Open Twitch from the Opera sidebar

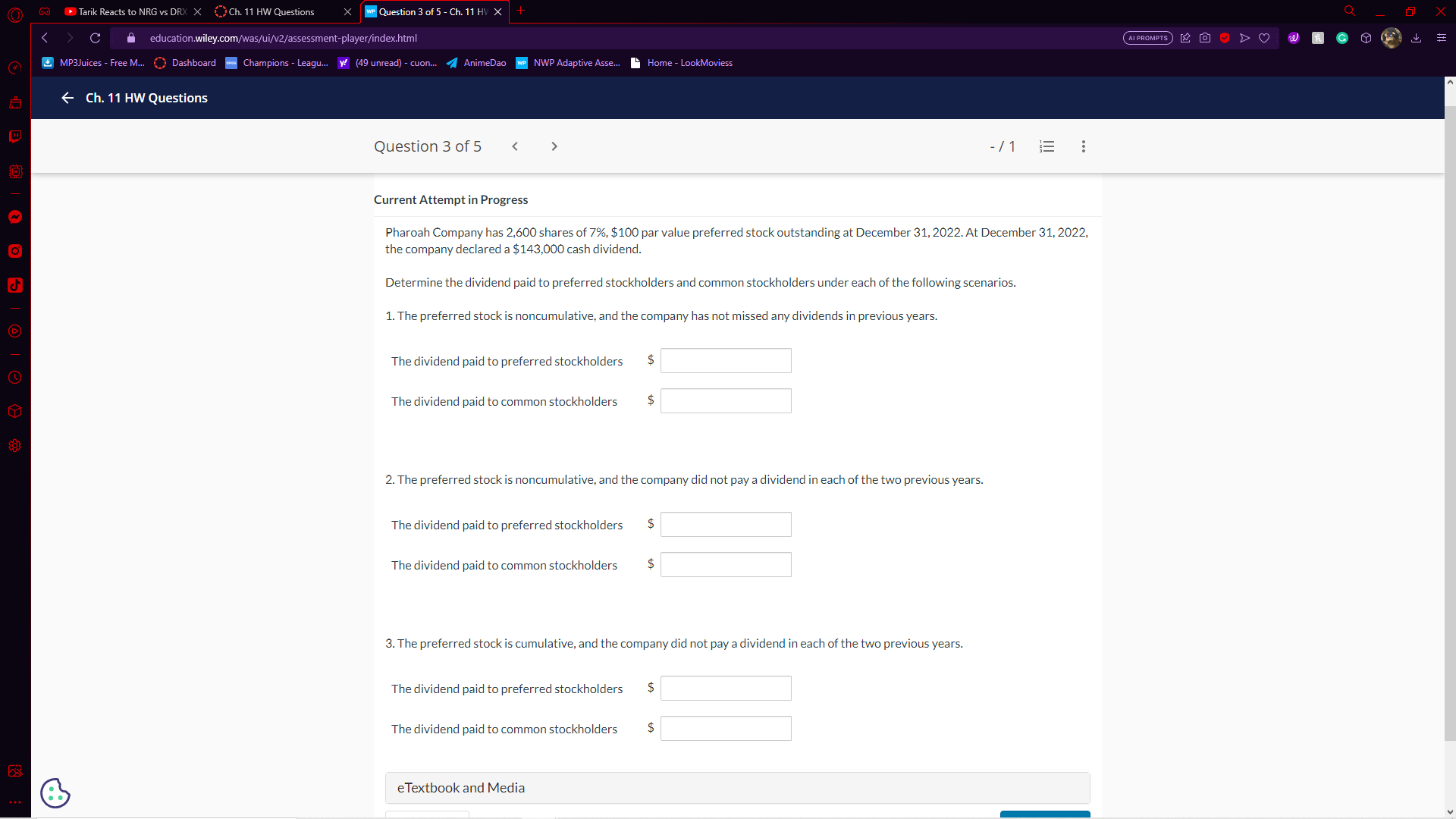(x=14, y=136)
